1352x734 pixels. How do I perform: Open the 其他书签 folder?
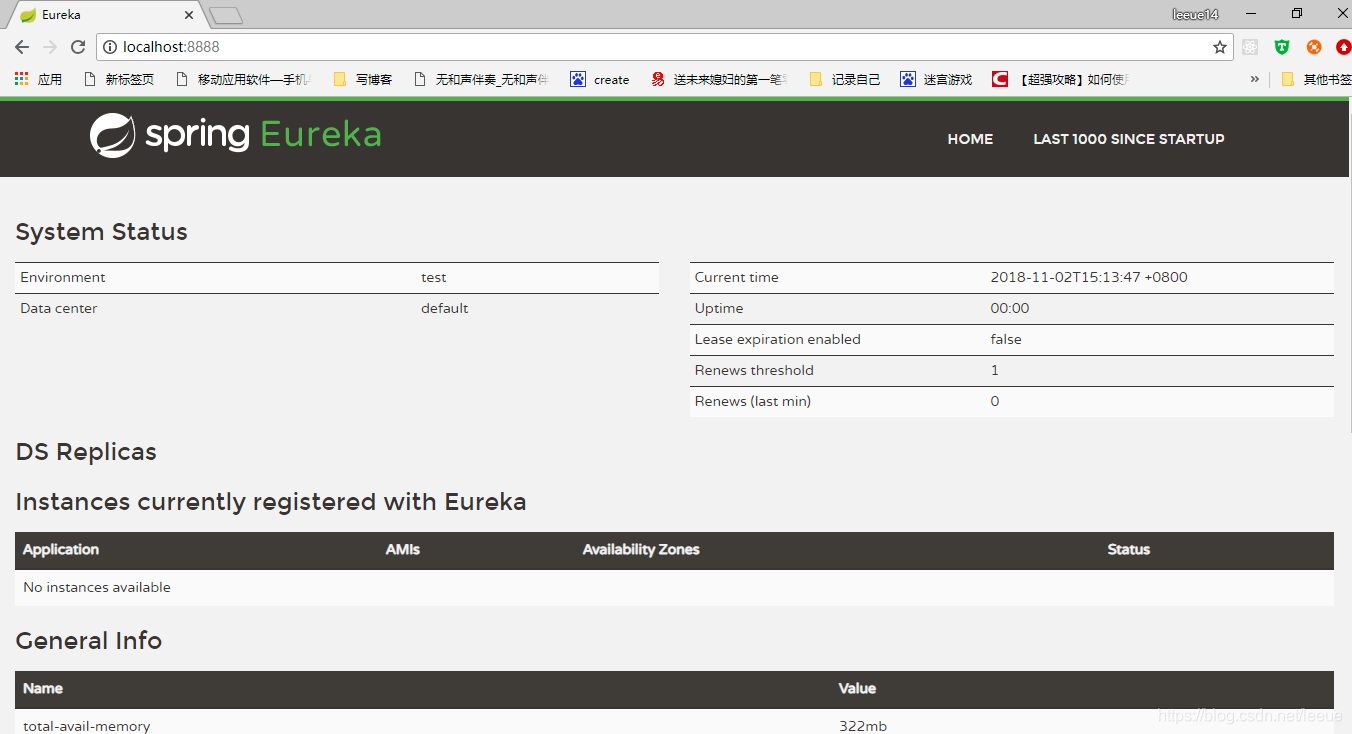coord(1316,79)
